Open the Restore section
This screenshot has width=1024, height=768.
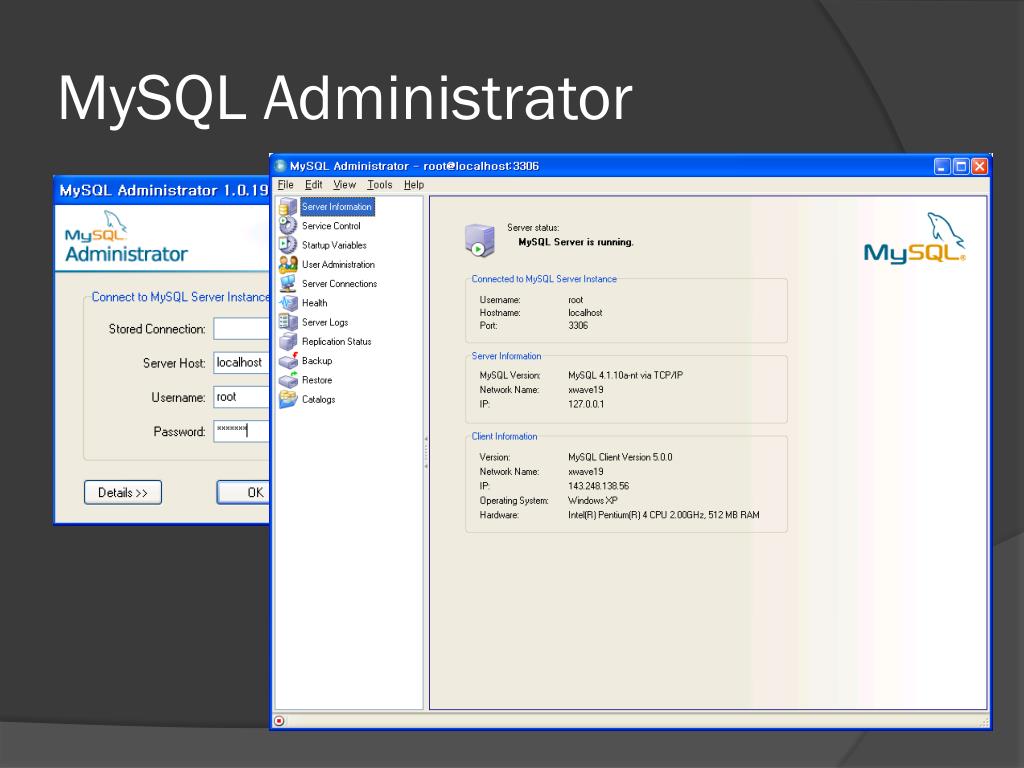(x=317, y=380)
